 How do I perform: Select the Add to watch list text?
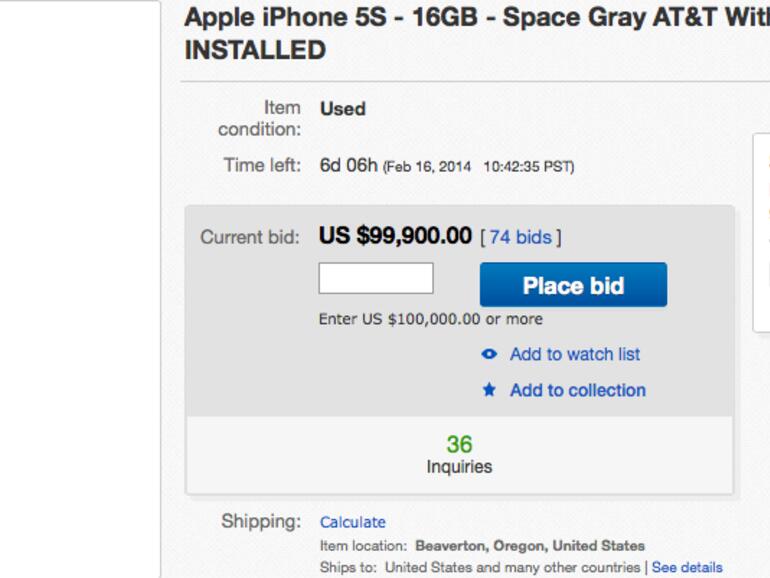575,354
